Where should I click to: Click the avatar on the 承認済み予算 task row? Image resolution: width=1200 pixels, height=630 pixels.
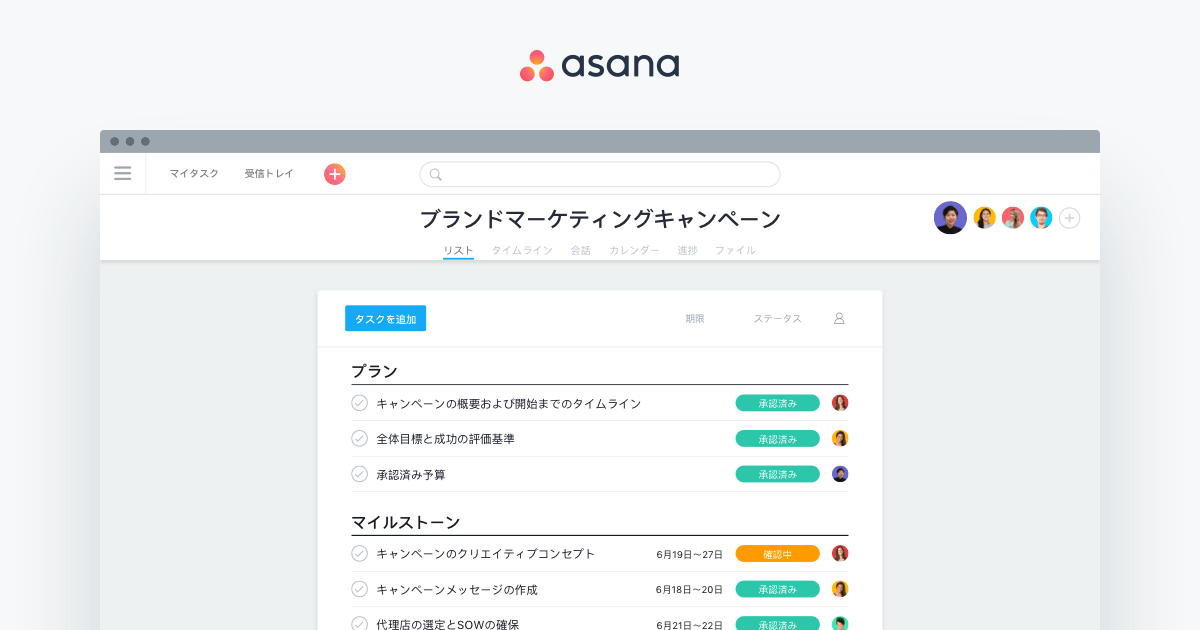(x=839, y=473)
